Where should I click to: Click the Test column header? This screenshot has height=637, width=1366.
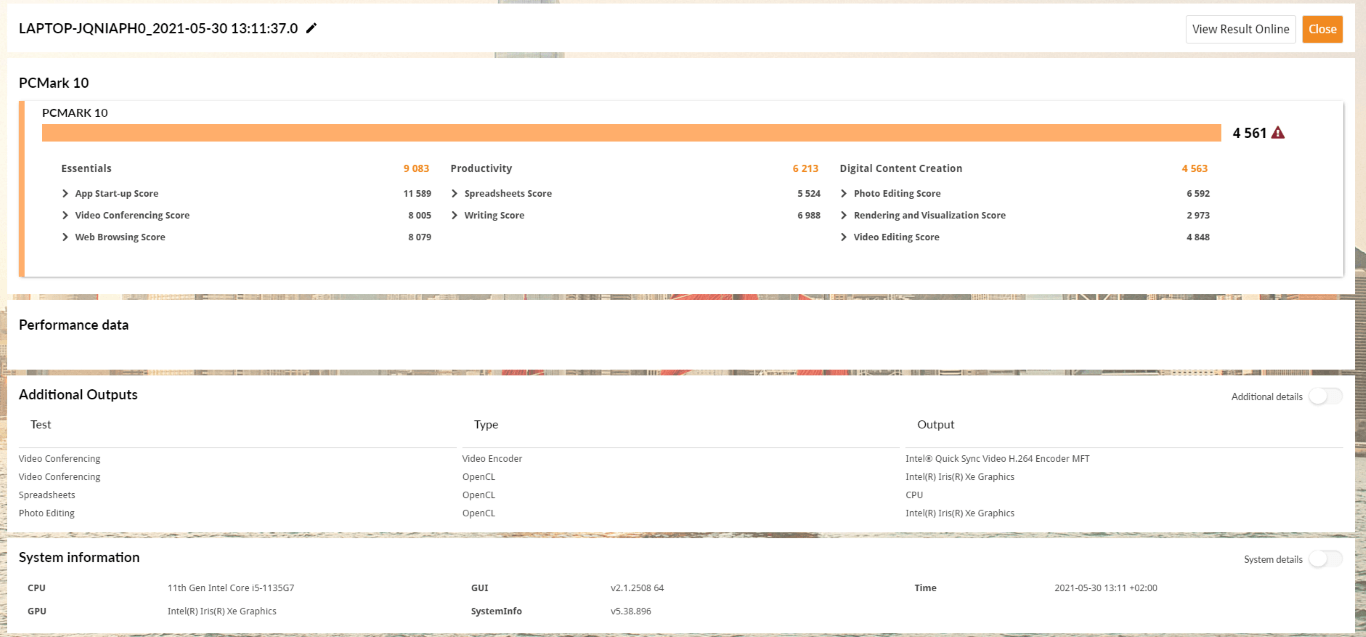click(41, 425)
